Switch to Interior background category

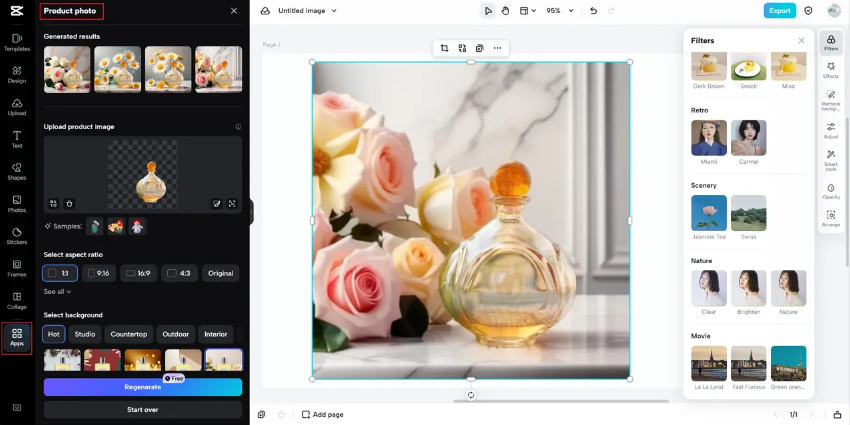[x=216, y=334]
